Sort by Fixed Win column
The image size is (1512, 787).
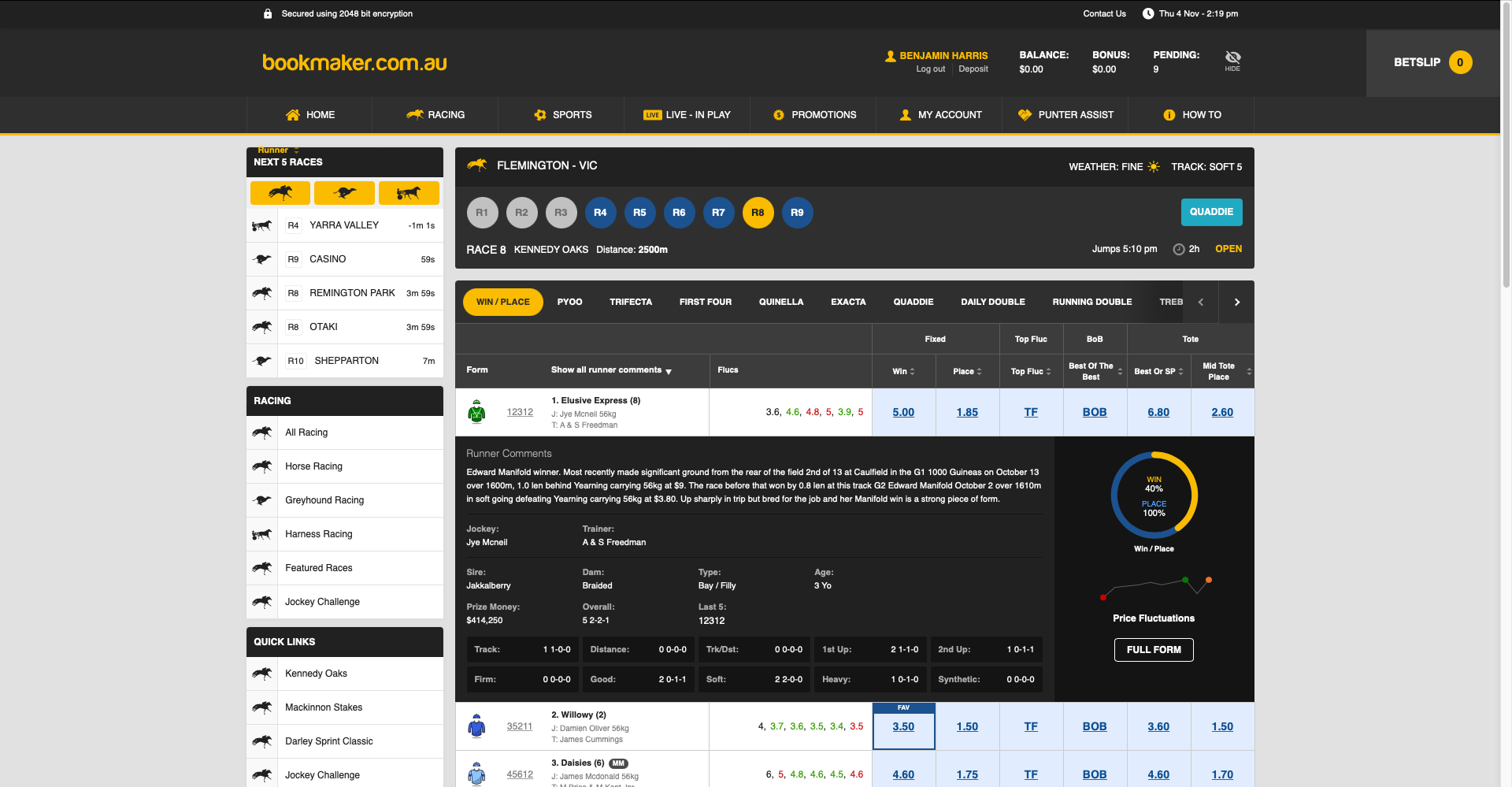903,371
